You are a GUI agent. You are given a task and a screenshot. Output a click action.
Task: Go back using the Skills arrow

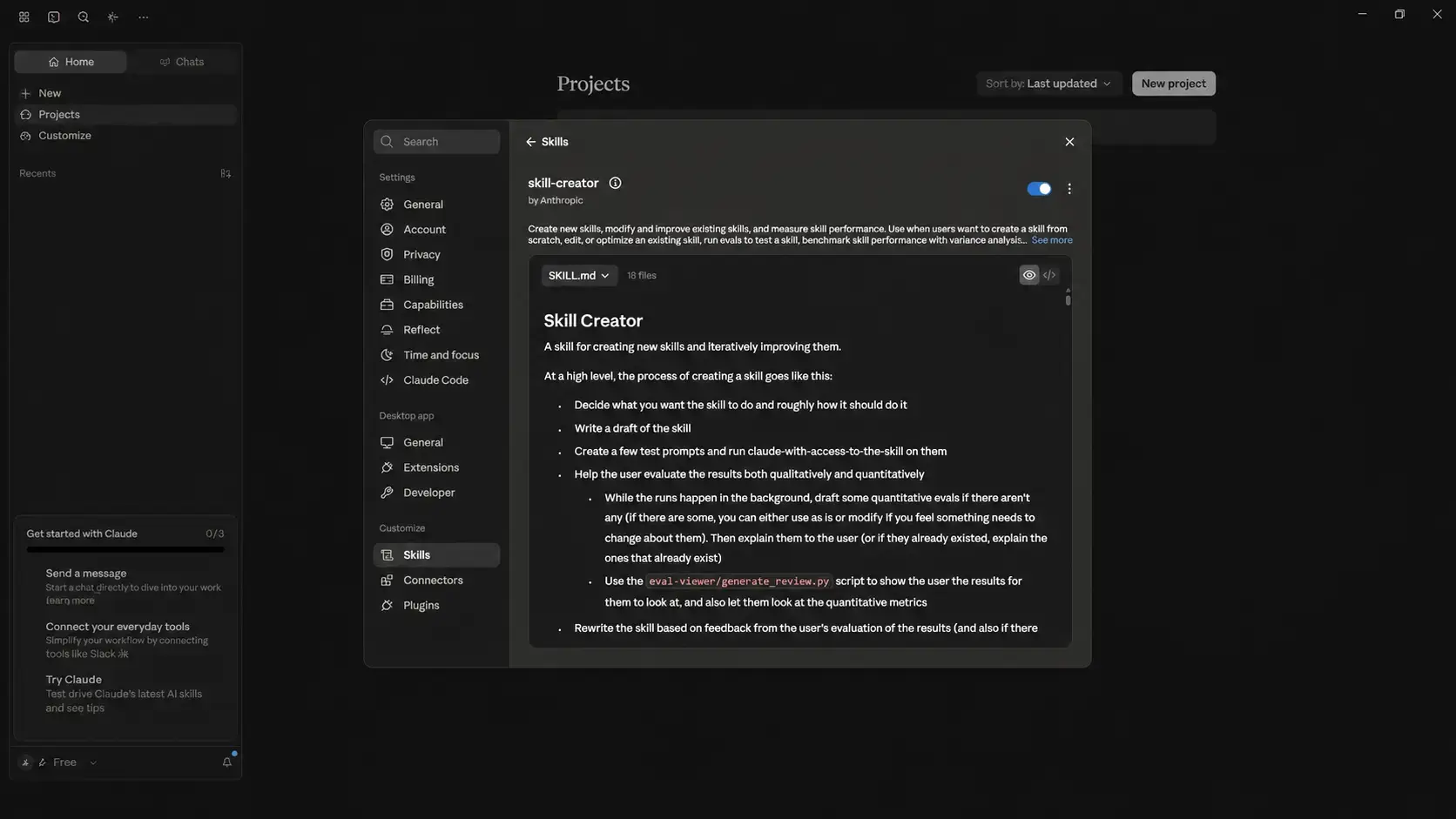click(x=531, y=142)
